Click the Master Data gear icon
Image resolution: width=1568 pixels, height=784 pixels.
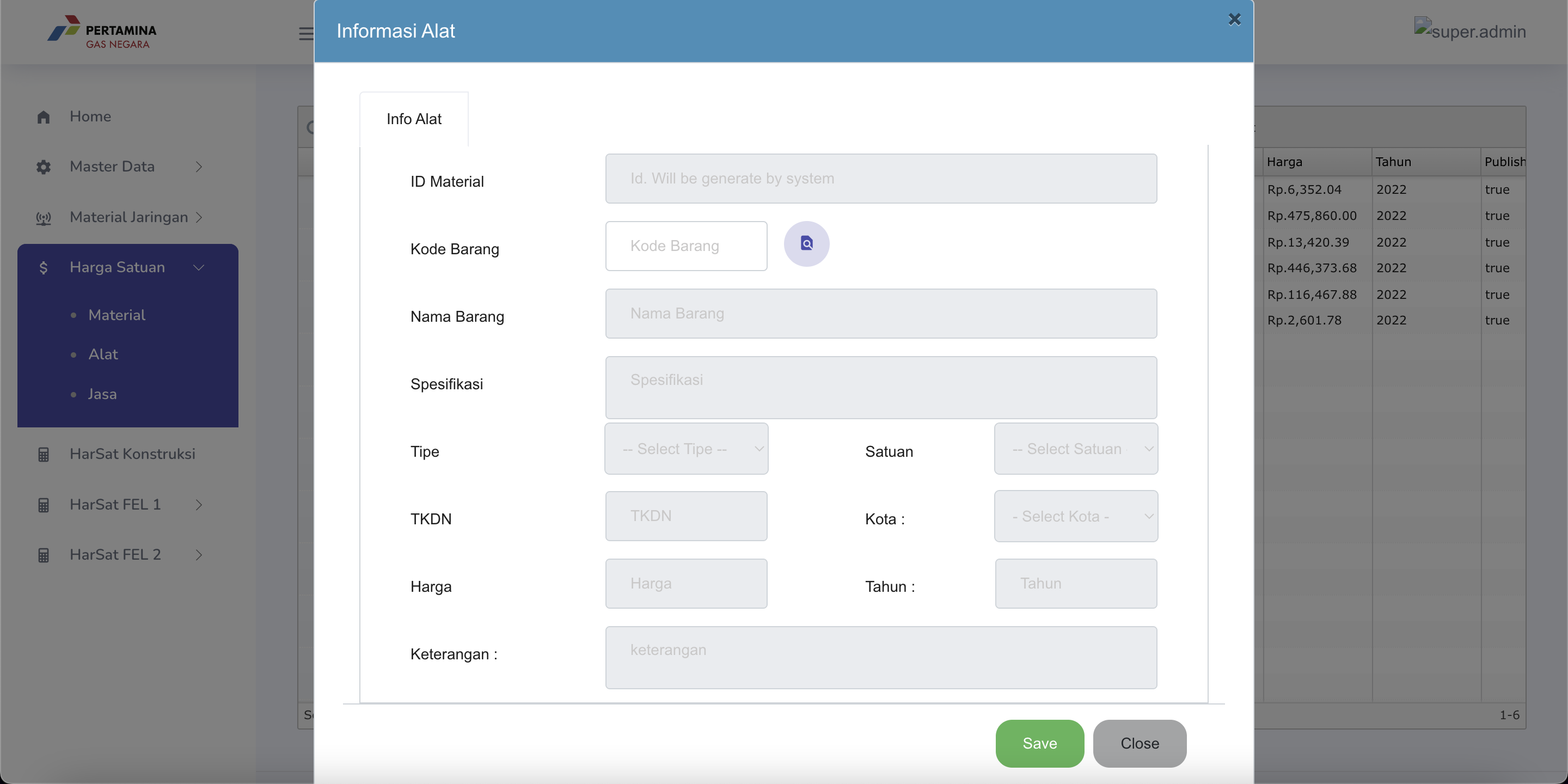tap(43, 167)
